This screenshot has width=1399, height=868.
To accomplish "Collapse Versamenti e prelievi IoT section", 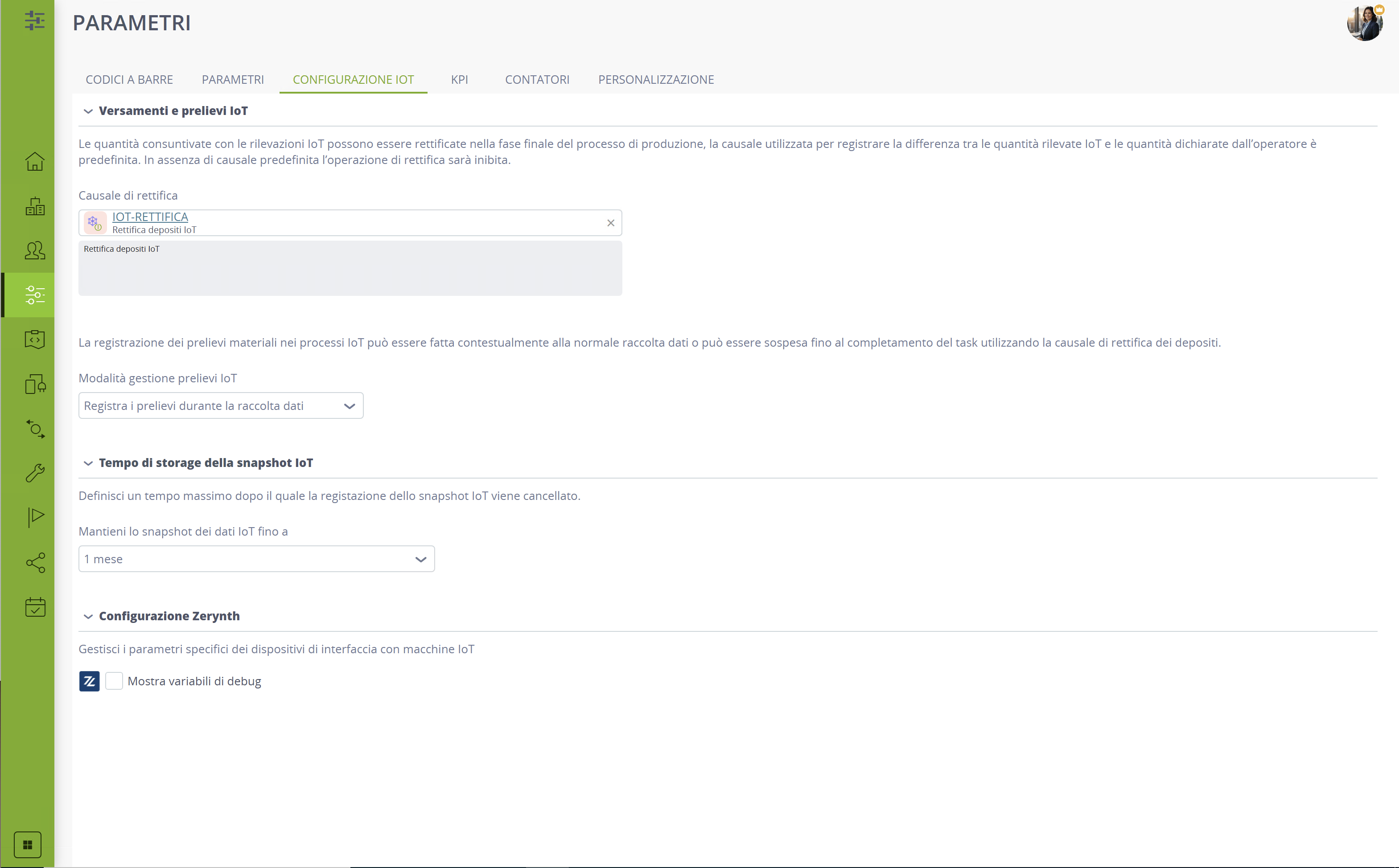I will coord(88,111).
